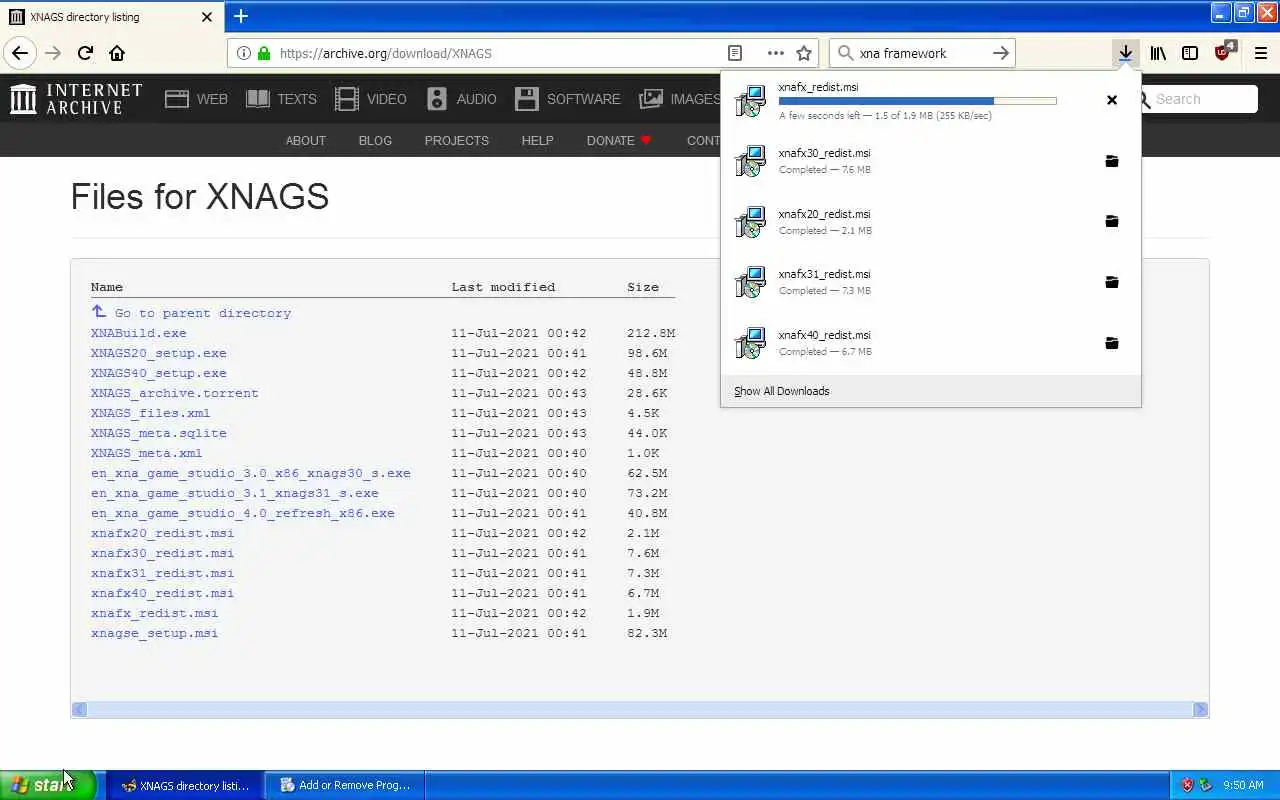Click the horizontal scrollbar under file listing

click(x=640, y=709)
